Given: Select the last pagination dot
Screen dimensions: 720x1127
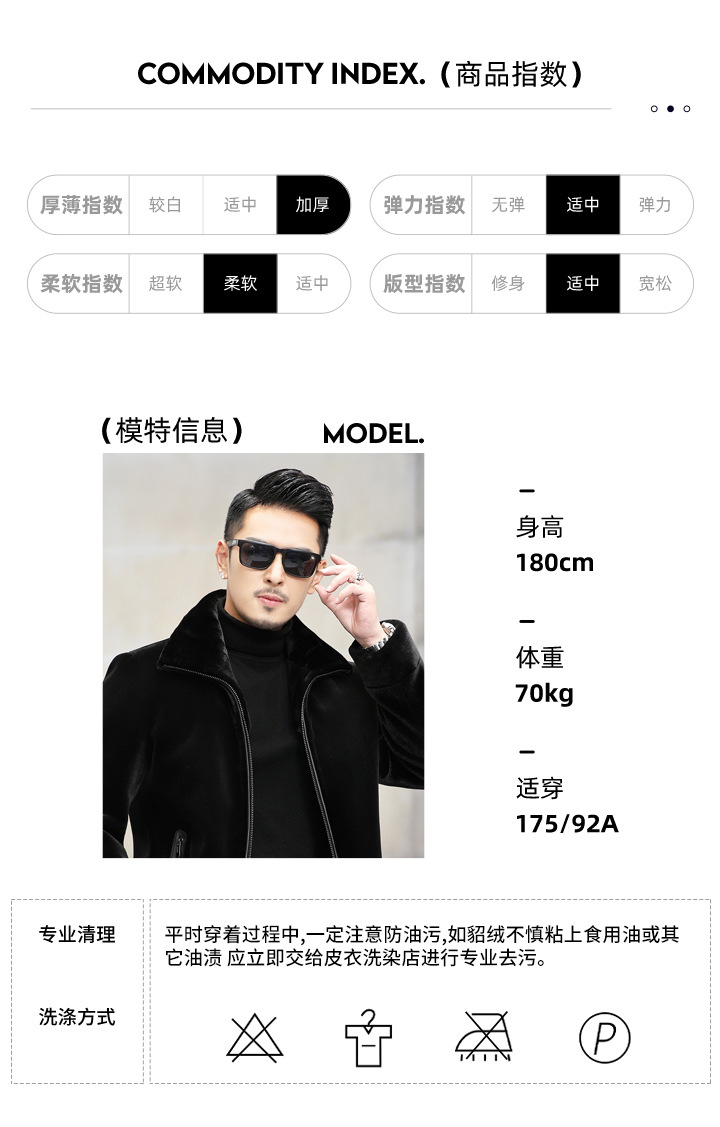Looking at the screenshot, I should (x=687, y=109).
